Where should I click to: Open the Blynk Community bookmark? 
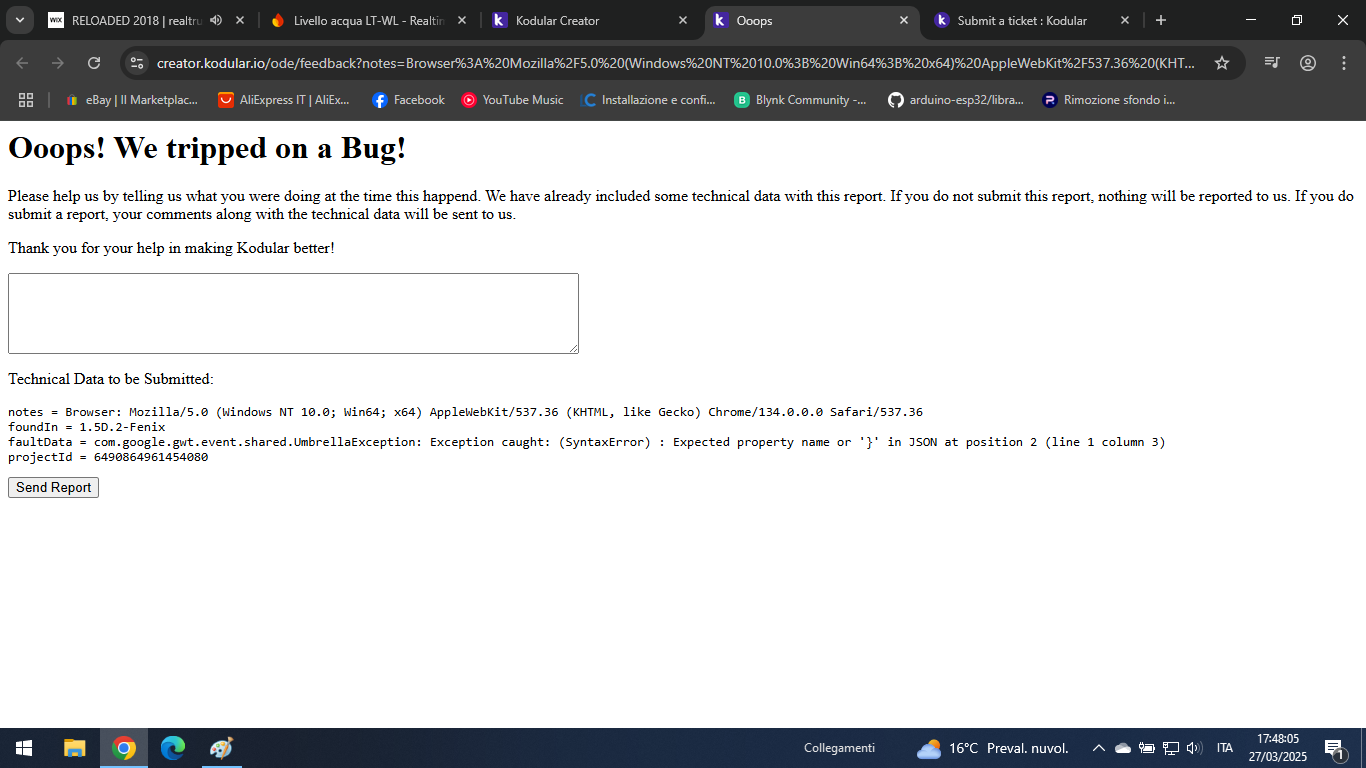point(801,99)
